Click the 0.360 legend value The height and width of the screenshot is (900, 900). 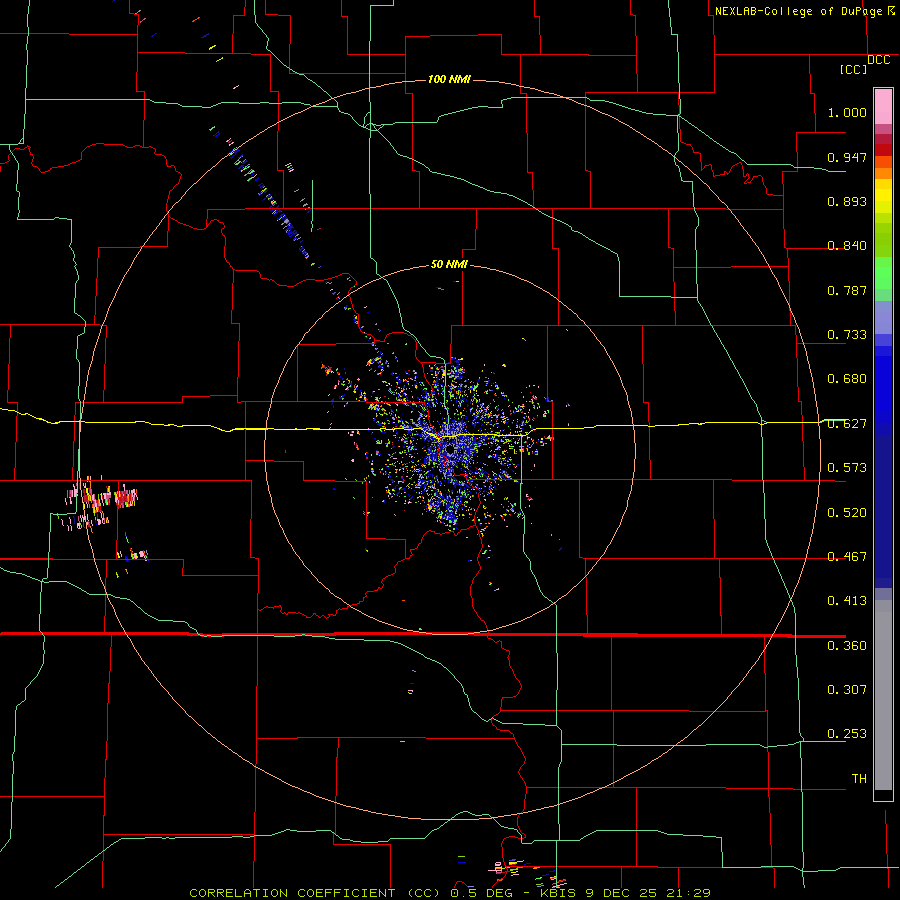847,646
